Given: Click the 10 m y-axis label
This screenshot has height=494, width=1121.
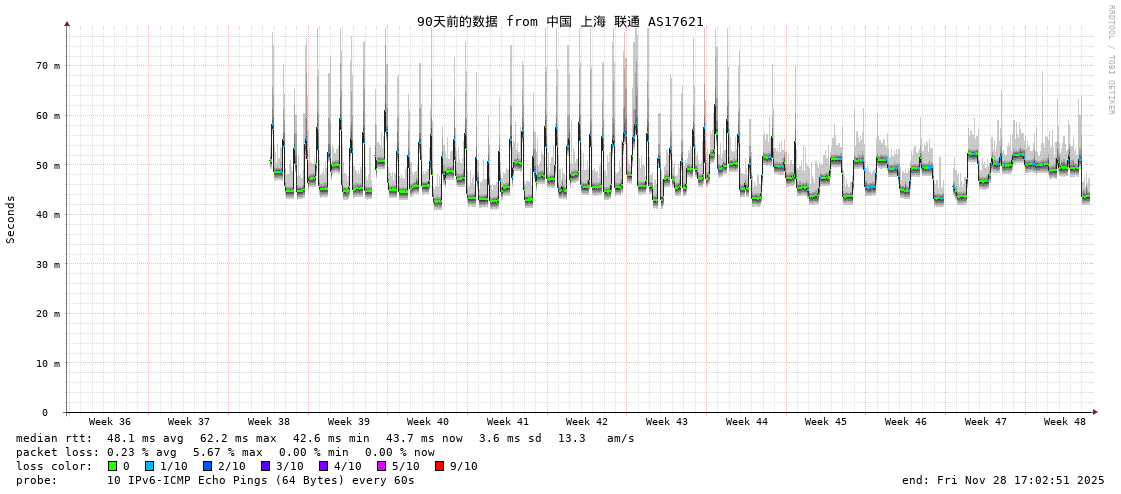Looking at the screenshot, I should 48,363.
